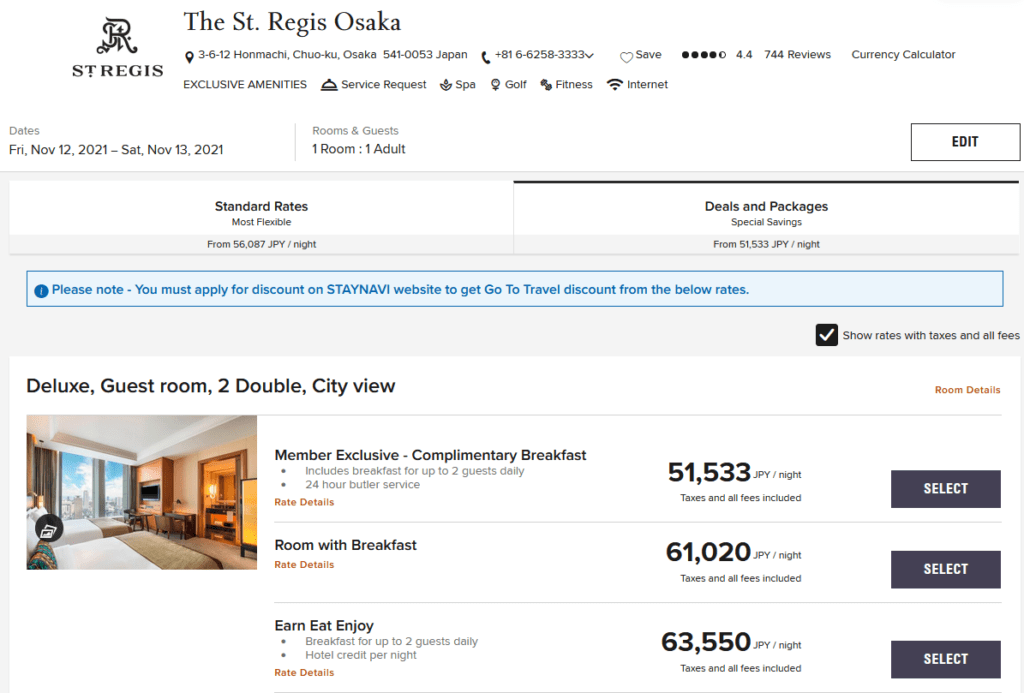The width and height of the screenshot is (1024, 693).
Task: Open Rate Details for Room with Breakfast
Action: [x=303, y=564]
